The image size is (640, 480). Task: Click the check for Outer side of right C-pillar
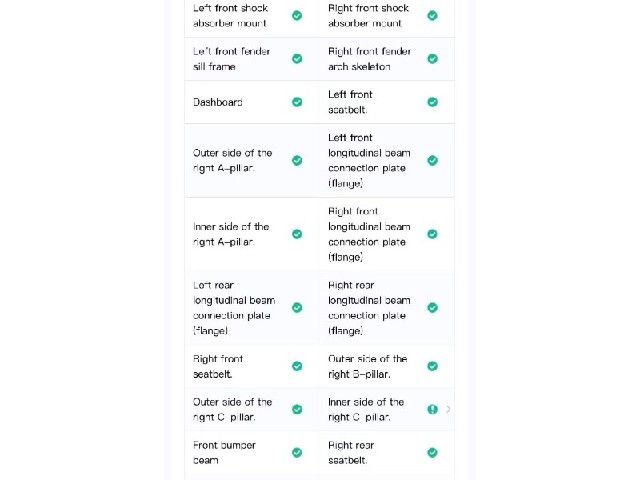coord(297,409)
